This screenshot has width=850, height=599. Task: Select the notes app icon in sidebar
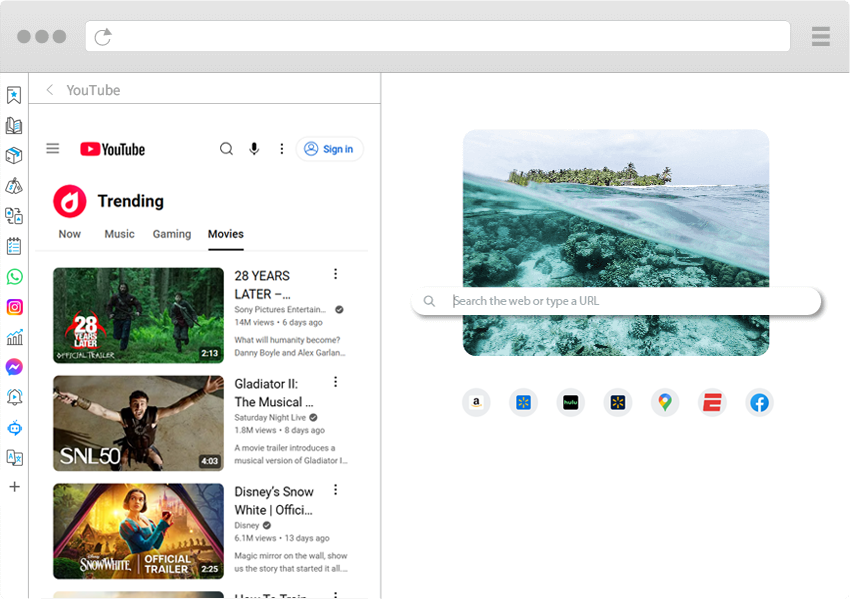[14, 246]
